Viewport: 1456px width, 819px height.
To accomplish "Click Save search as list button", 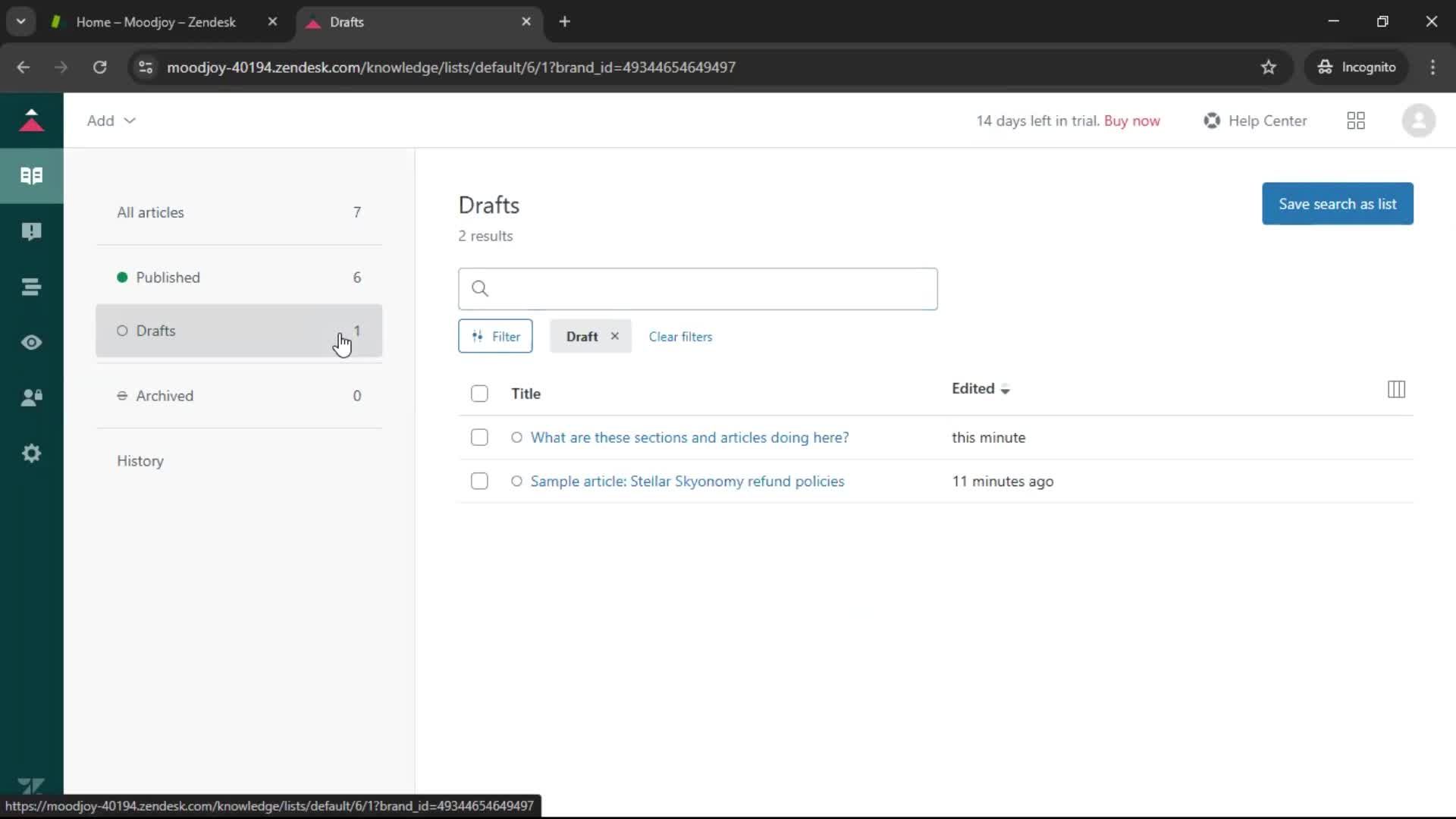I will (x=1337, y=203).
